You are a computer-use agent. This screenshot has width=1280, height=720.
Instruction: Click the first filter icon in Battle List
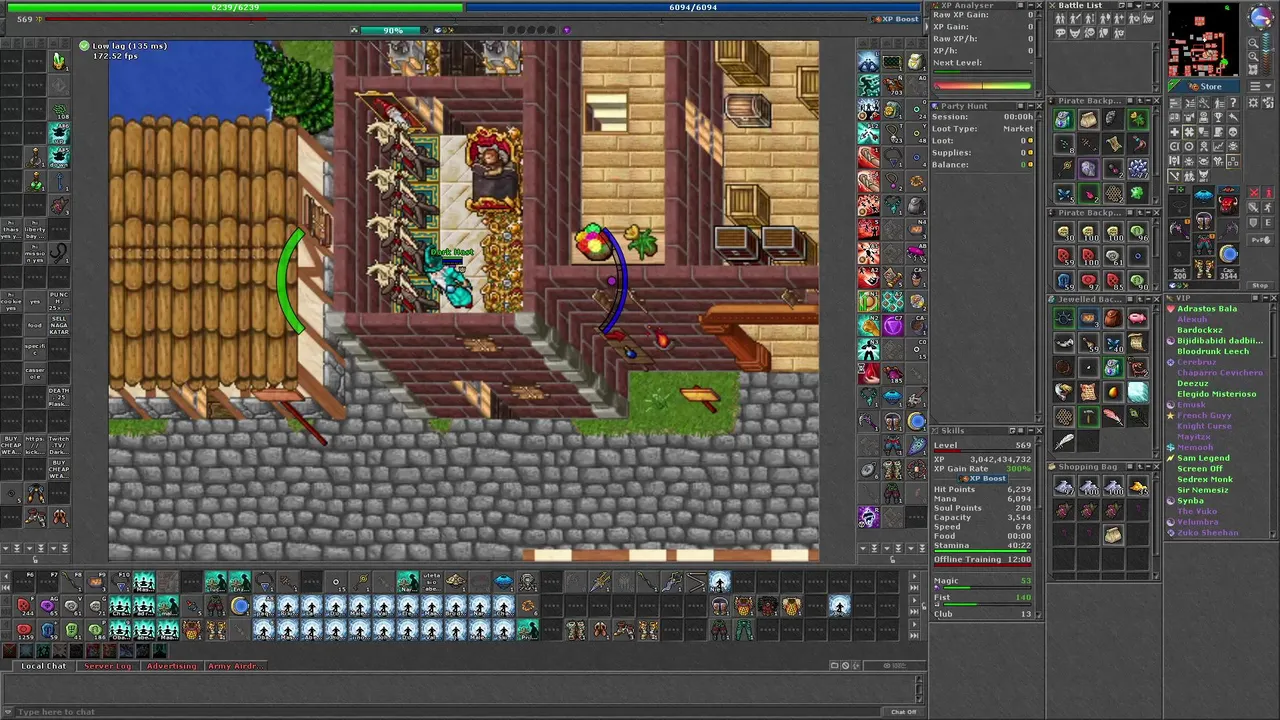pyautogui.click(x=1060, y=18)
